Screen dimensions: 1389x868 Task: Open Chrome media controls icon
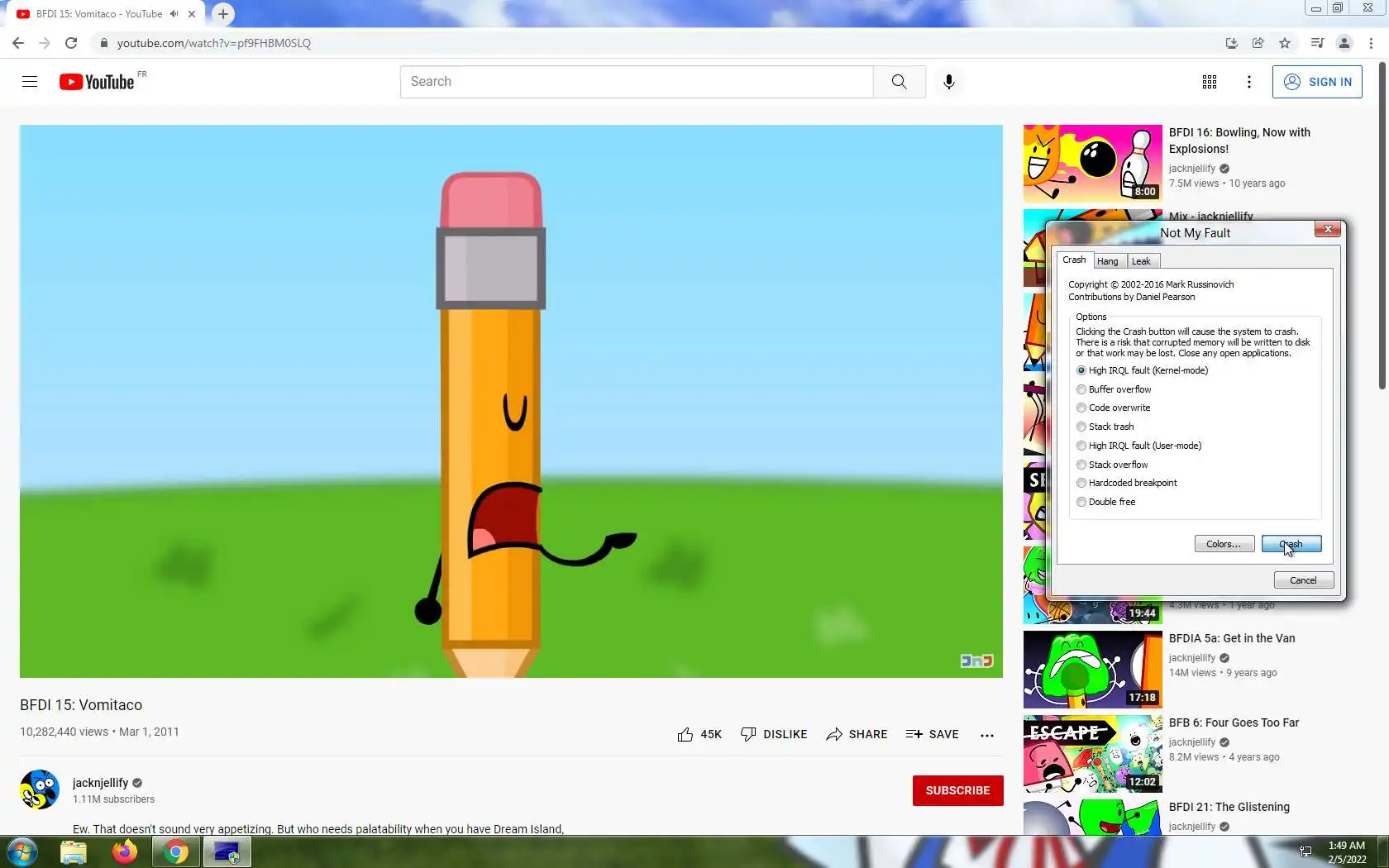tap(1318, 43)
